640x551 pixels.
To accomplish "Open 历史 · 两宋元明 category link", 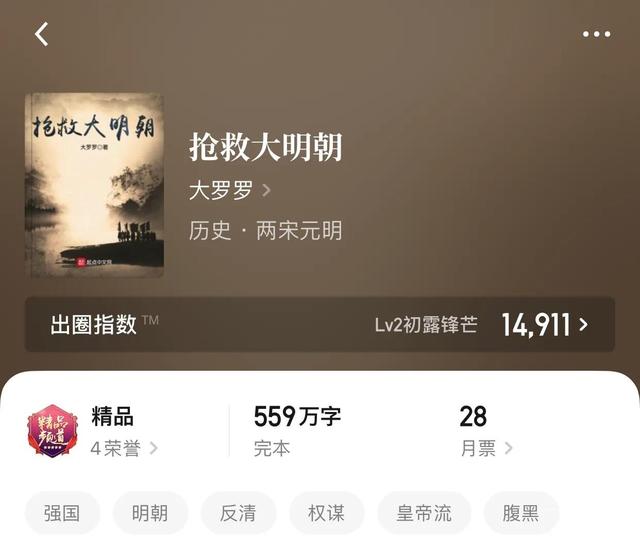I will point(265,231).
